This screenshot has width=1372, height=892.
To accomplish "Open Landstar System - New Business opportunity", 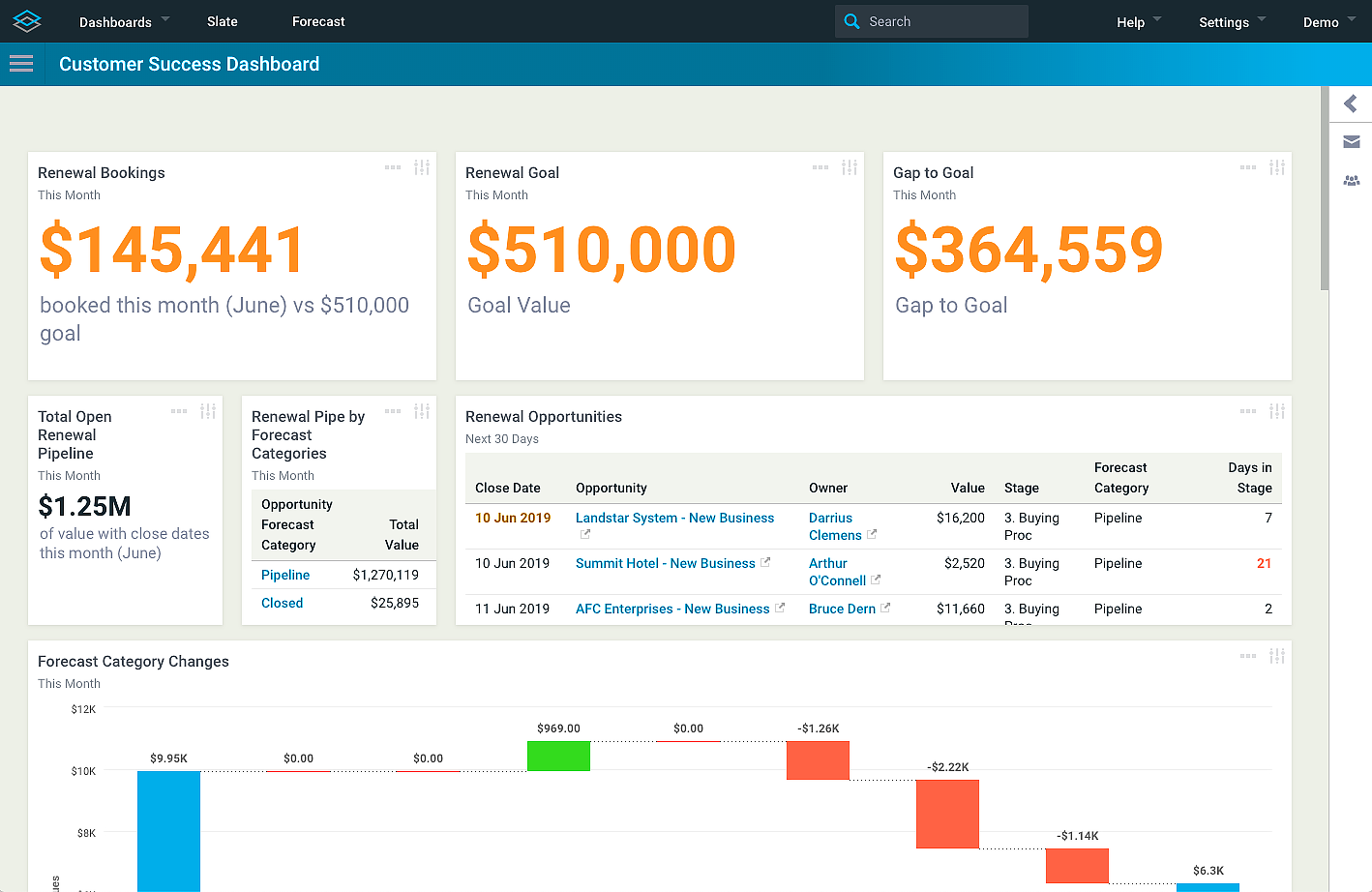I will tap(674, 518).
